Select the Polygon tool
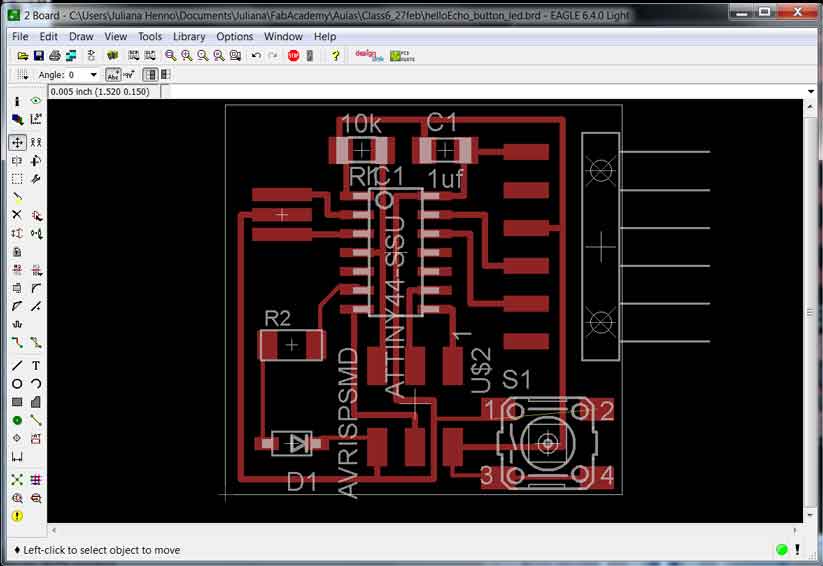This screenshot has height=566, width=823. click(36, 402)
